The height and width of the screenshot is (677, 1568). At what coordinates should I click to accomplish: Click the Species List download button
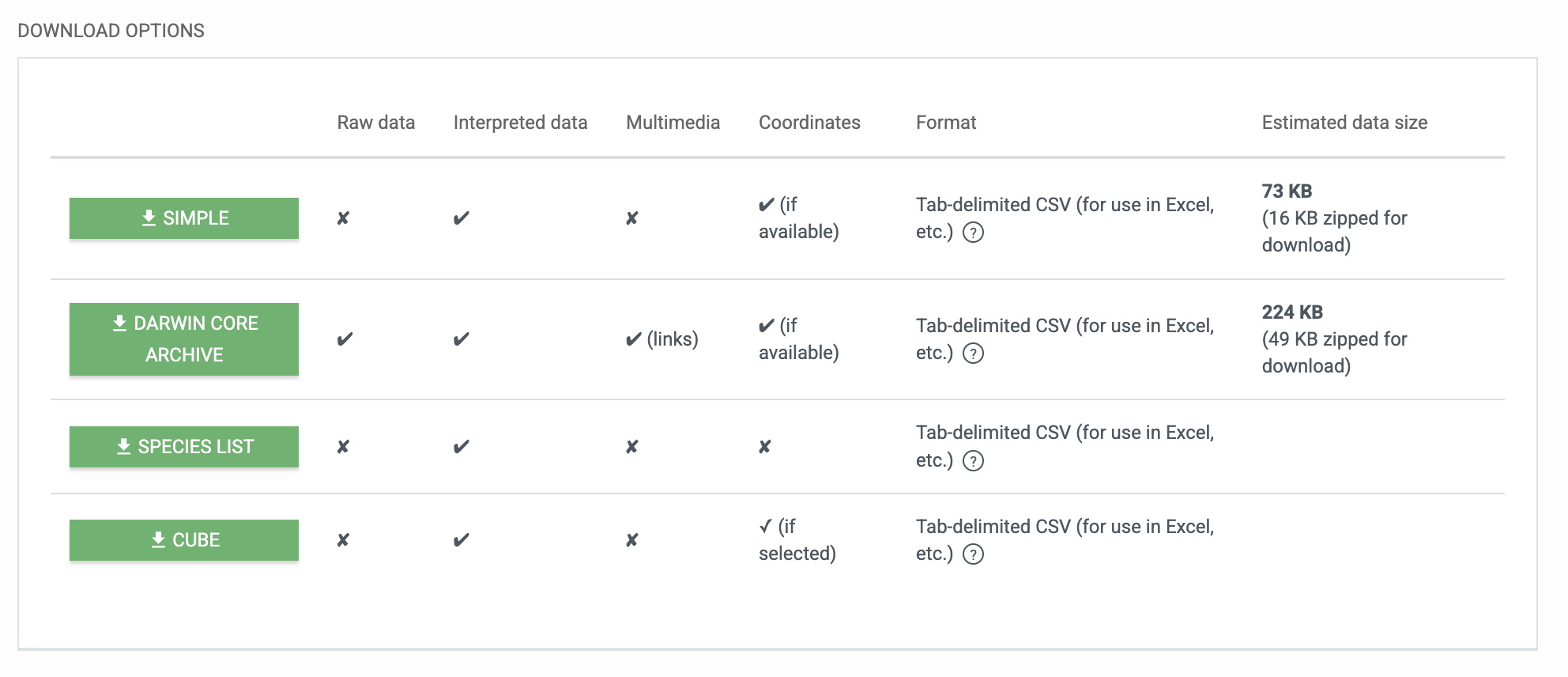click(x=183, y=447)
